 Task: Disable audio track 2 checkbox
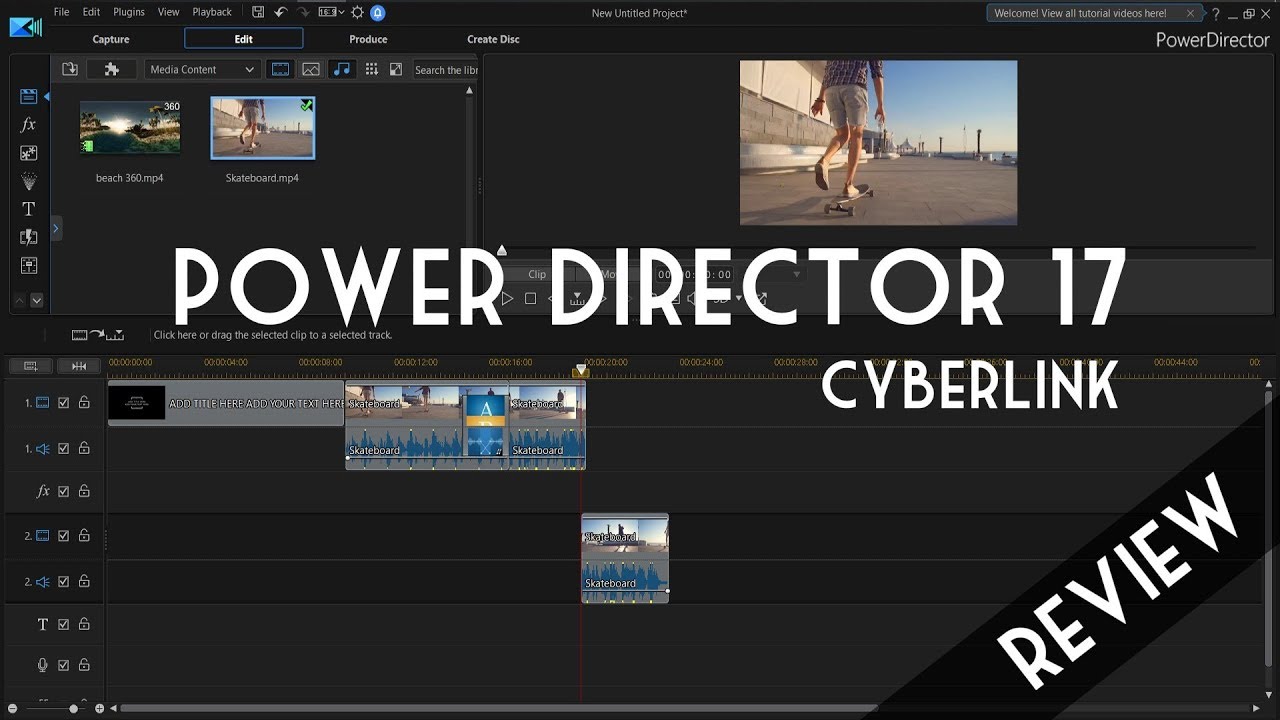64,581
